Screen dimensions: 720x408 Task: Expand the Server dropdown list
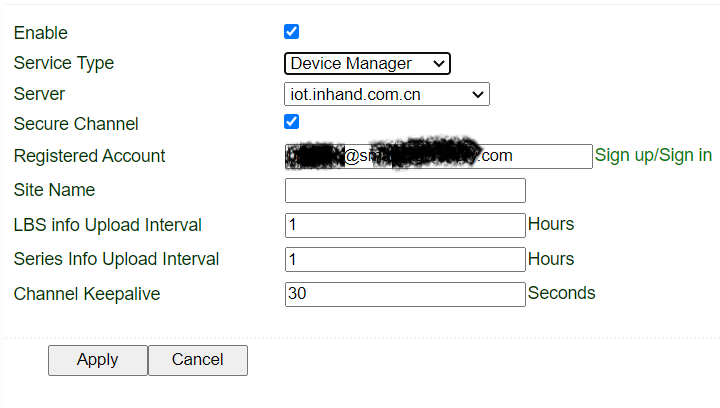(387, 95)
